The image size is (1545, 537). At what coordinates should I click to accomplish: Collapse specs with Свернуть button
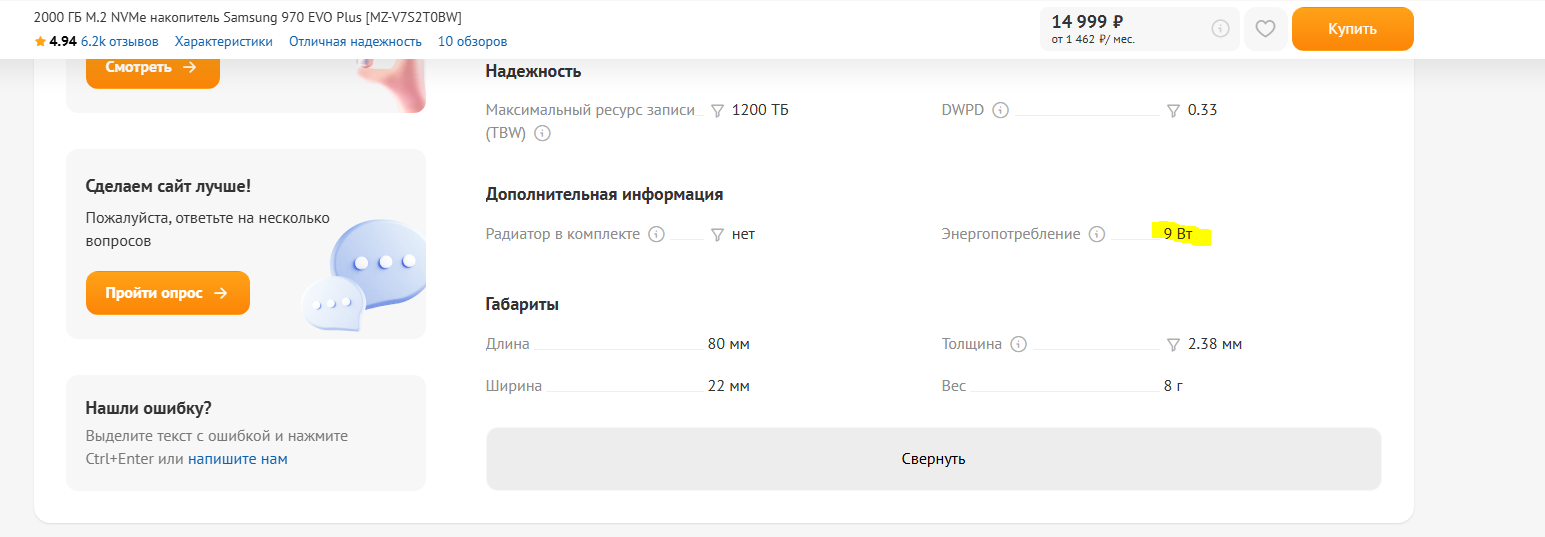pyautogui.click(x=933, y=459)
